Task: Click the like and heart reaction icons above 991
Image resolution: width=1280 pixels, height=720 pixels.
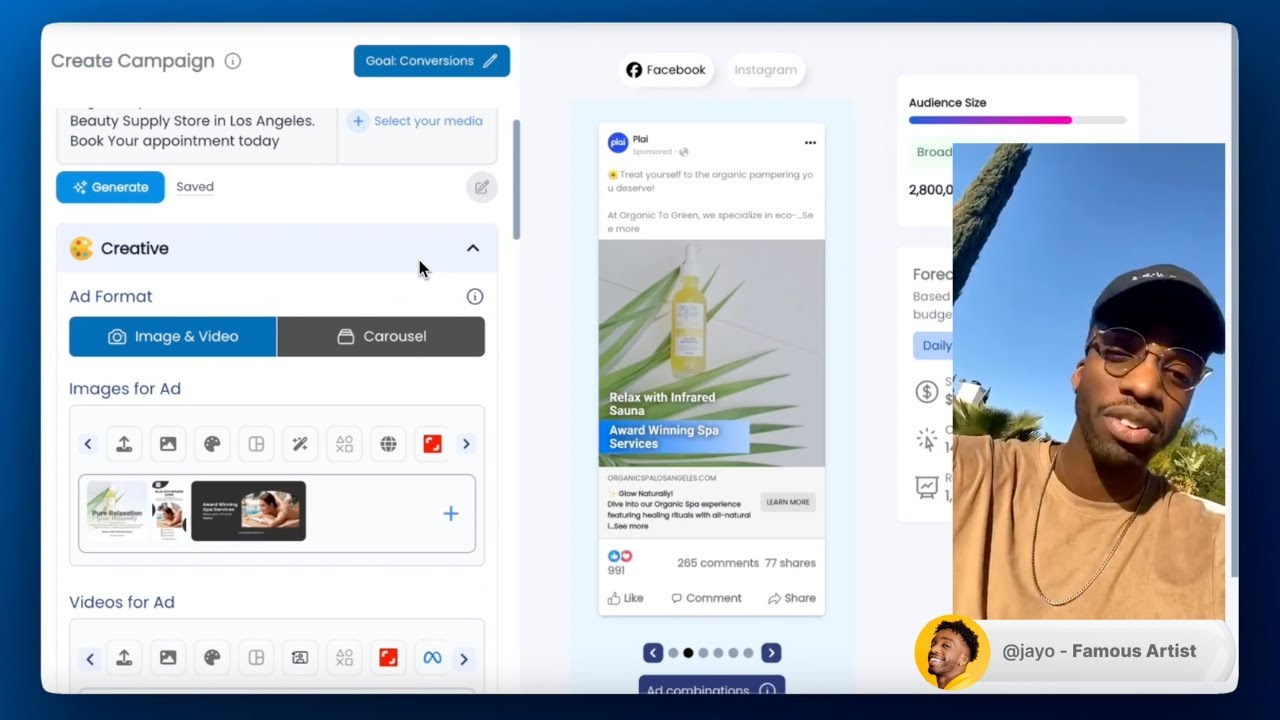Action: tap(620, 556)
